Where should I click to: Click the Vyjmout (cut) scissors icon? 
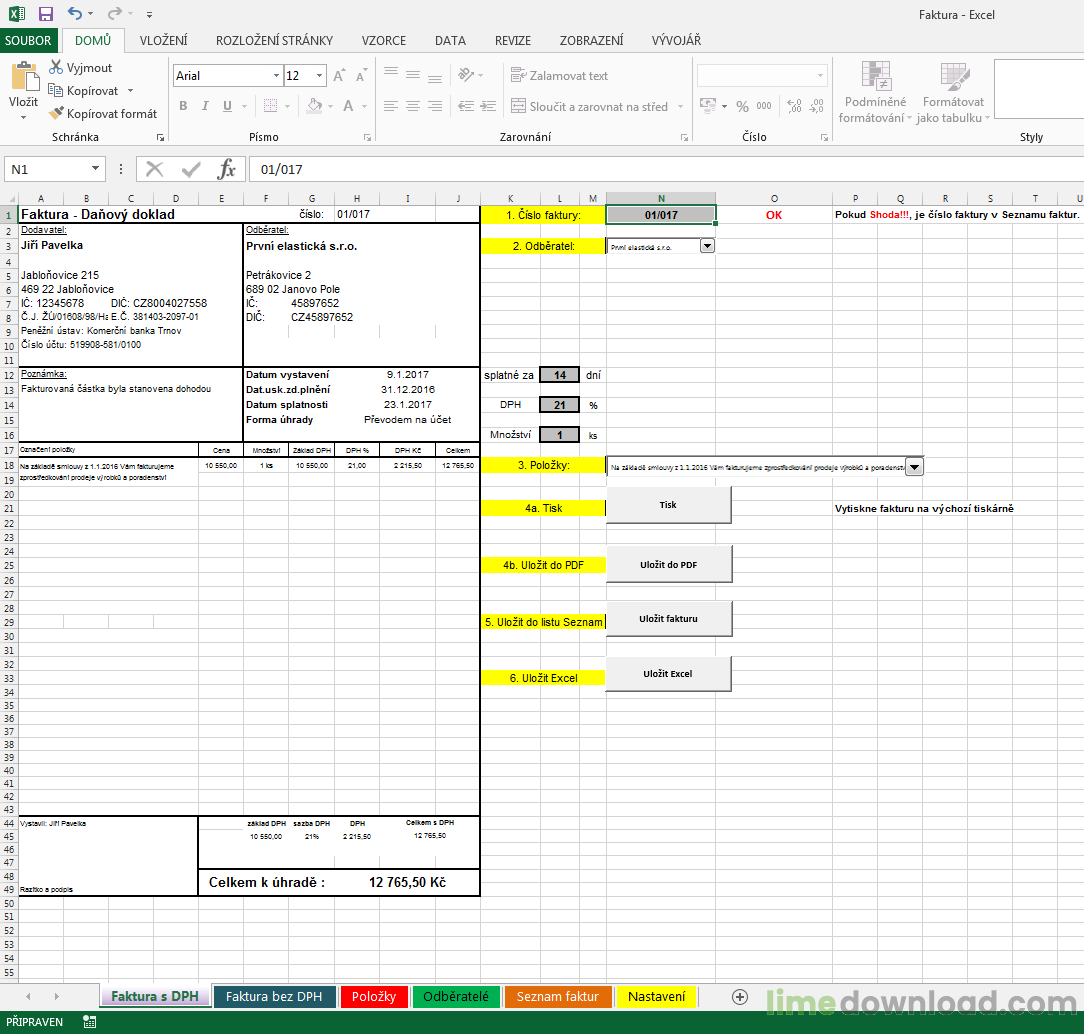tap(56, 68)
